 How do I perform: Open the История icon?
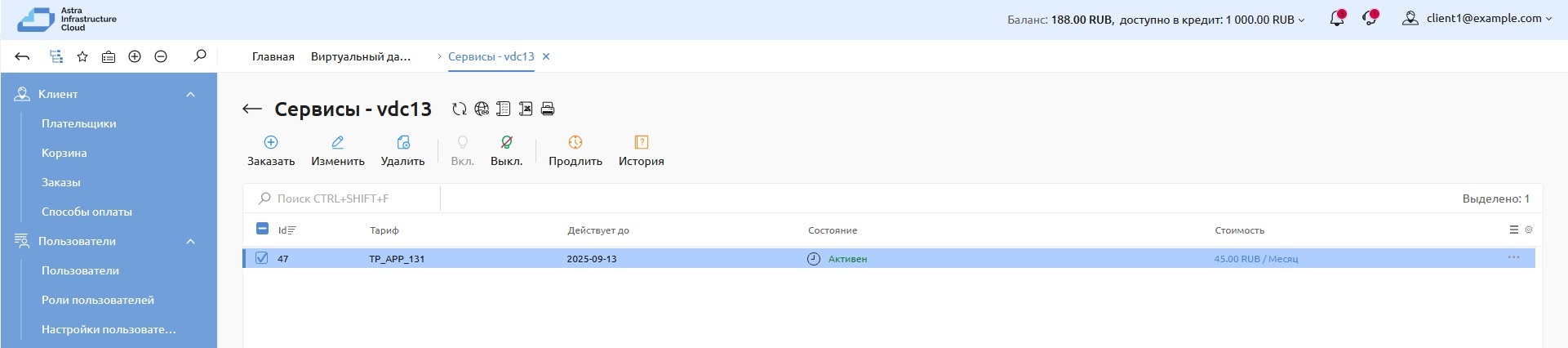(x=641, y=142)
